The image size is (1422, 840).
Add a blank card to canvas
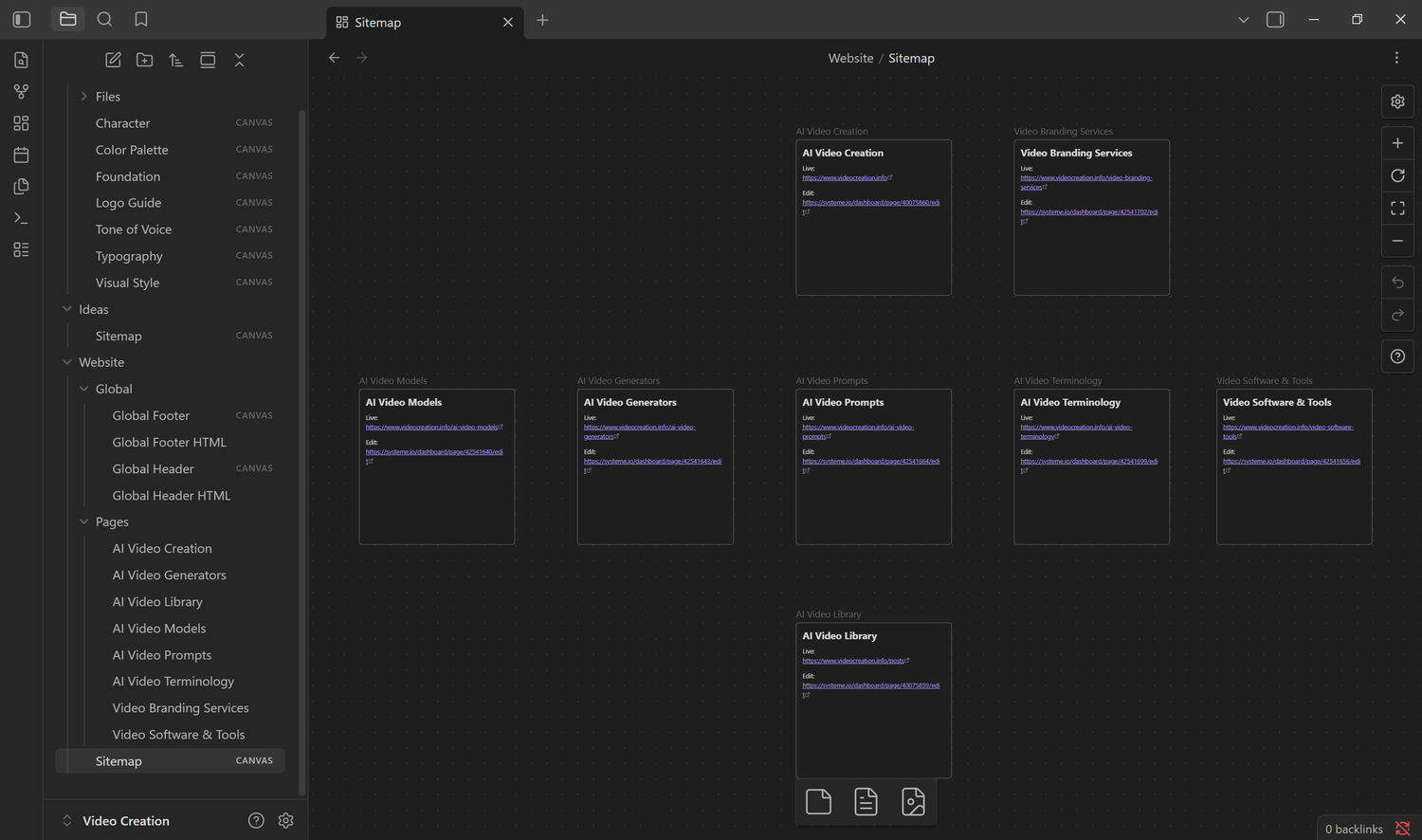tap(818, 802)
